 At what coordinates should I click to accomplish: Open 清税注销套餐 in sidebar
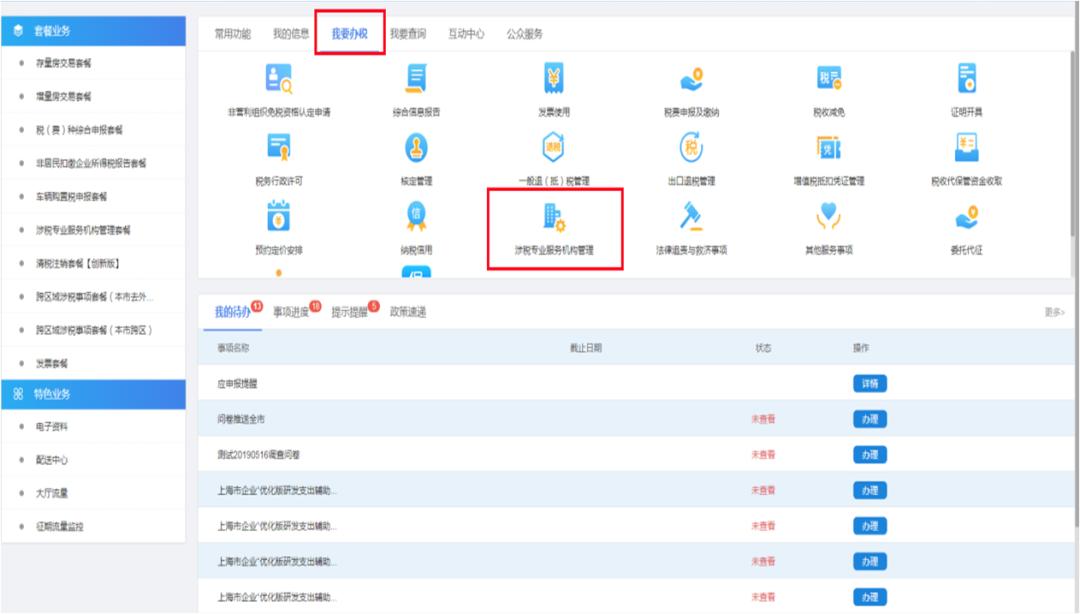pos(91,264)
